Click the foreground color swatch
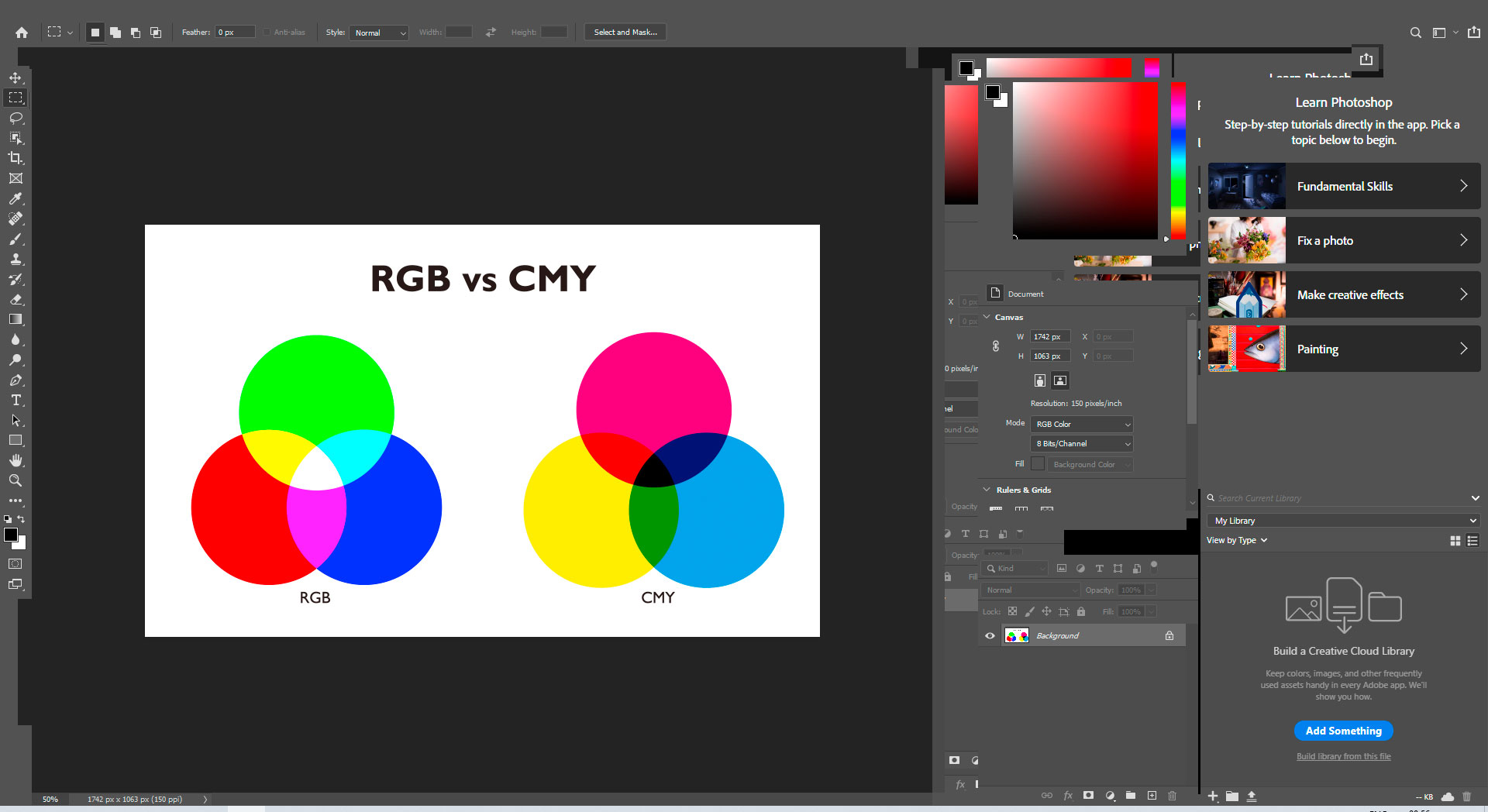Screen dimensions: 1488x812 [x=11, y=535]
